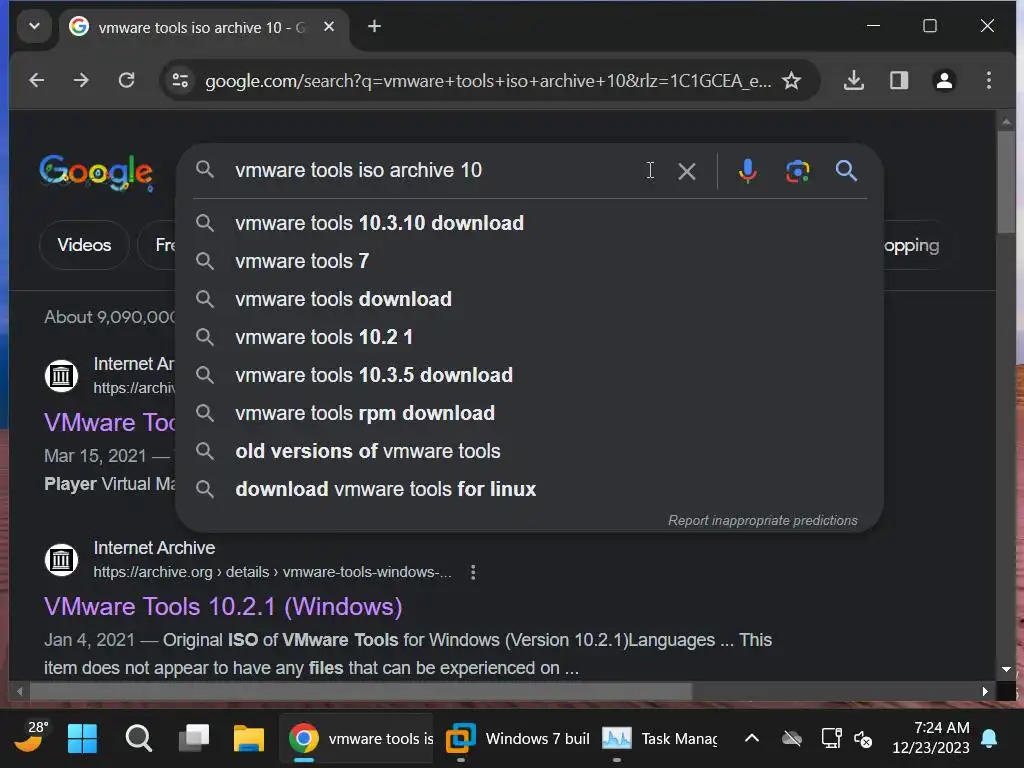Viewport: 1024px width, 768px height.
Task: Open weather widget showing 28°
Action: tap(31, 737)
